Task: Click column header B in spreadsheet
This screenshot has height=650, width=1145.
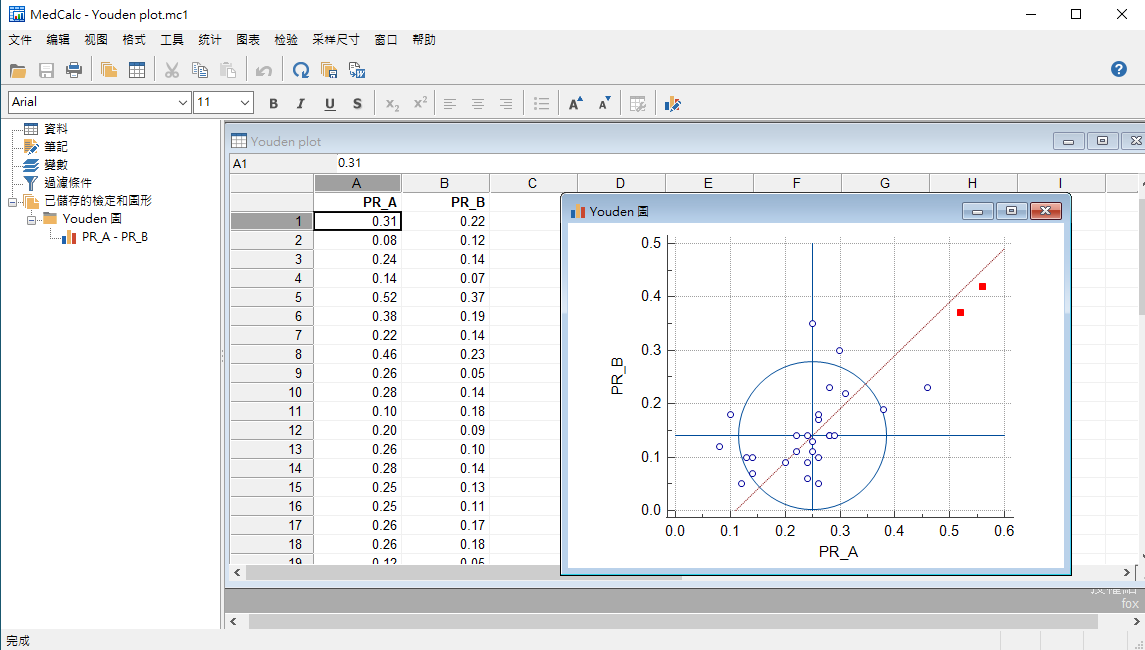Action: tap(445, 183)
